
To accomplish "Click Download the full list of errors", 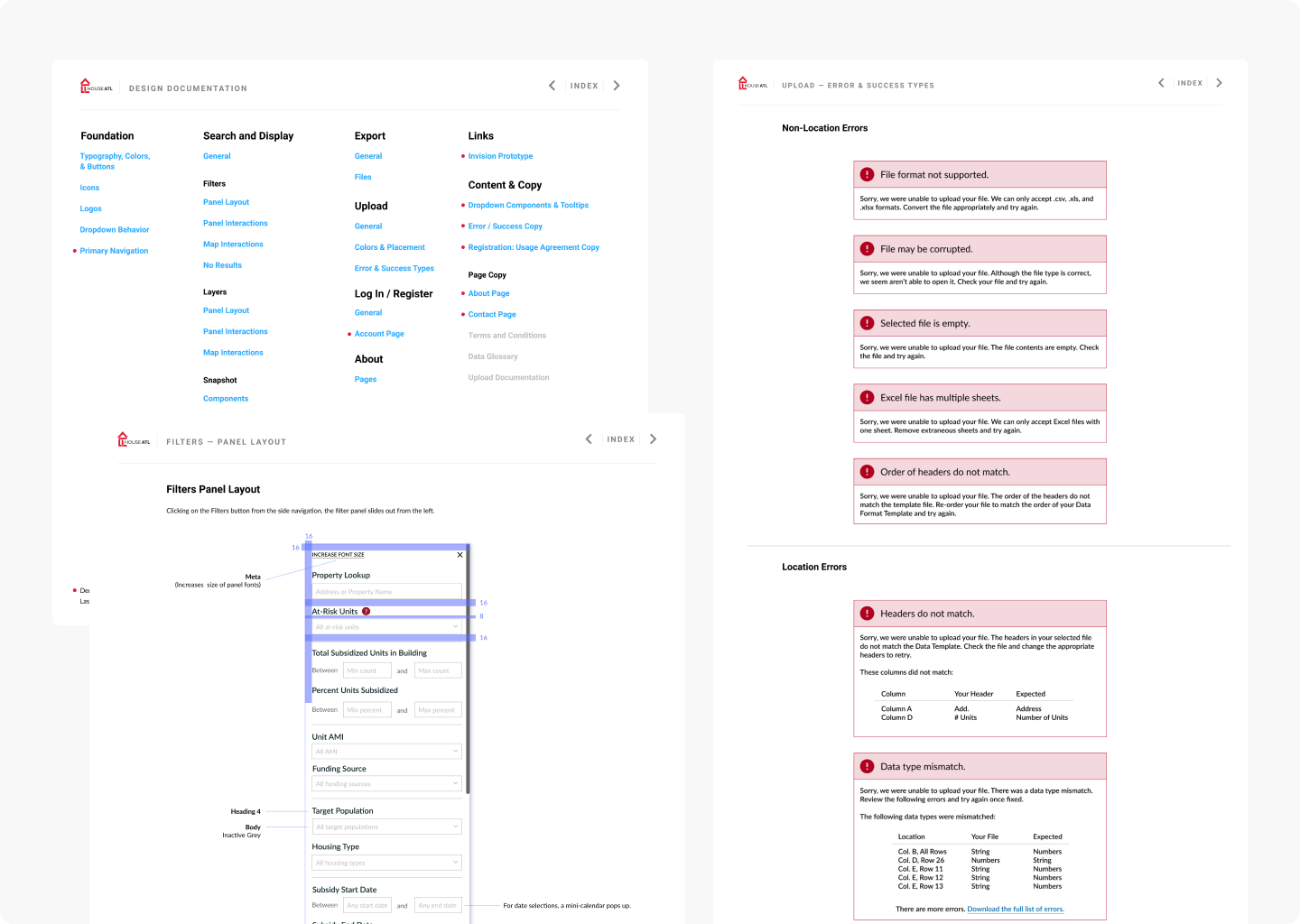I will (x=1016, y=910).
